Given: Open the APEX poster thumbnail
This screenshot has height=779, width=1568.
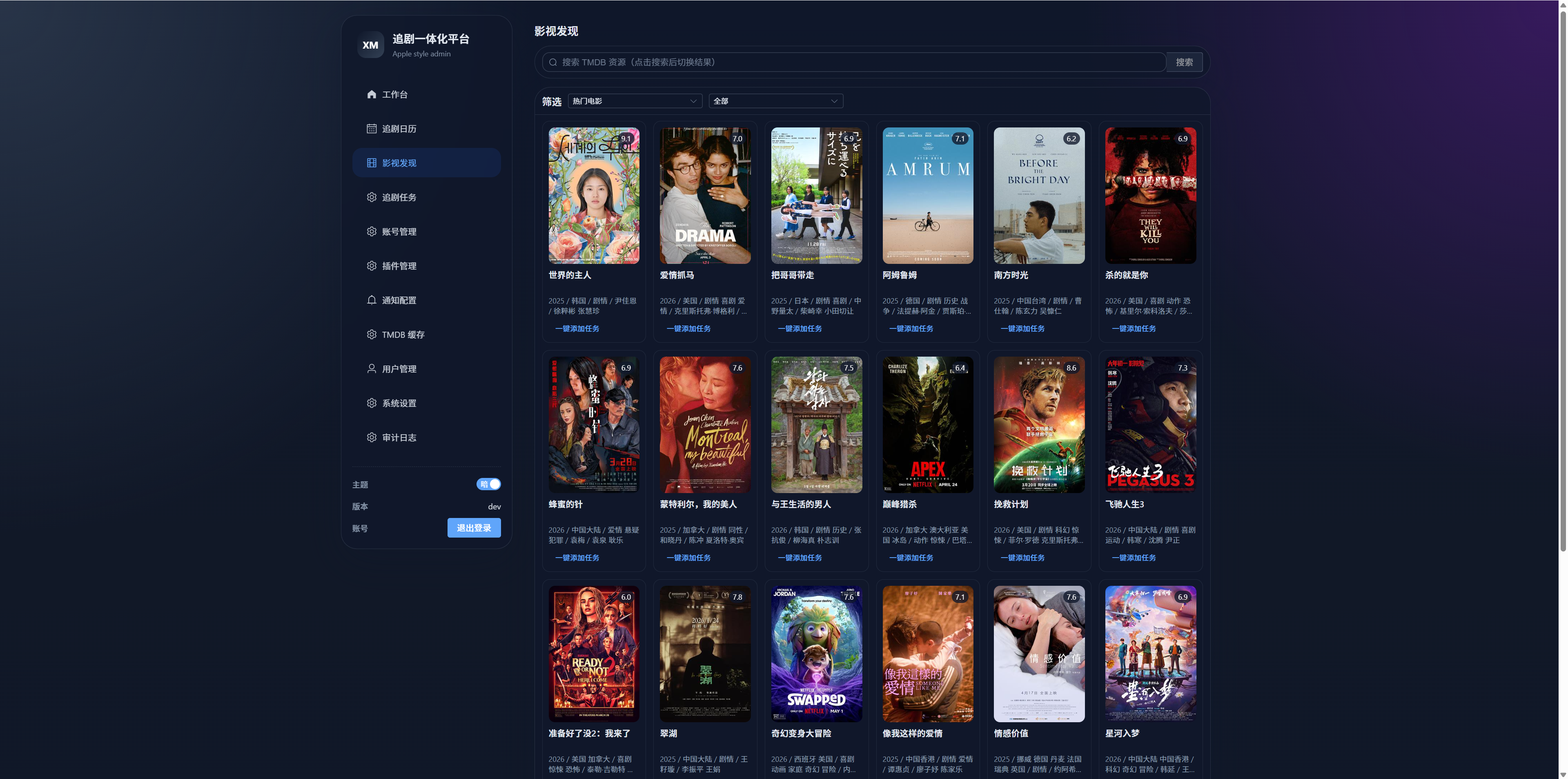Looking at the screenshot, I should (928, 424).
